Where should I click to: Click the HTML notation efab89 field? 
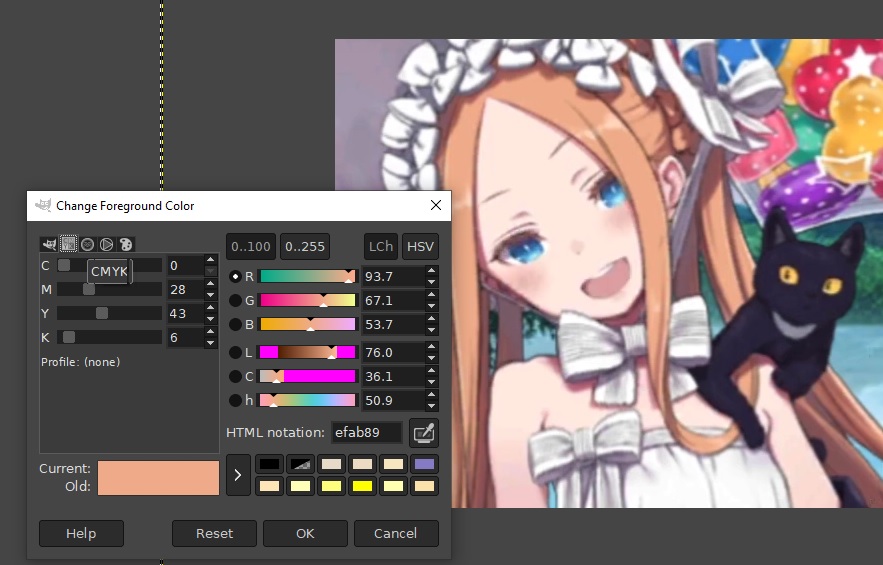tap(367, 433)
